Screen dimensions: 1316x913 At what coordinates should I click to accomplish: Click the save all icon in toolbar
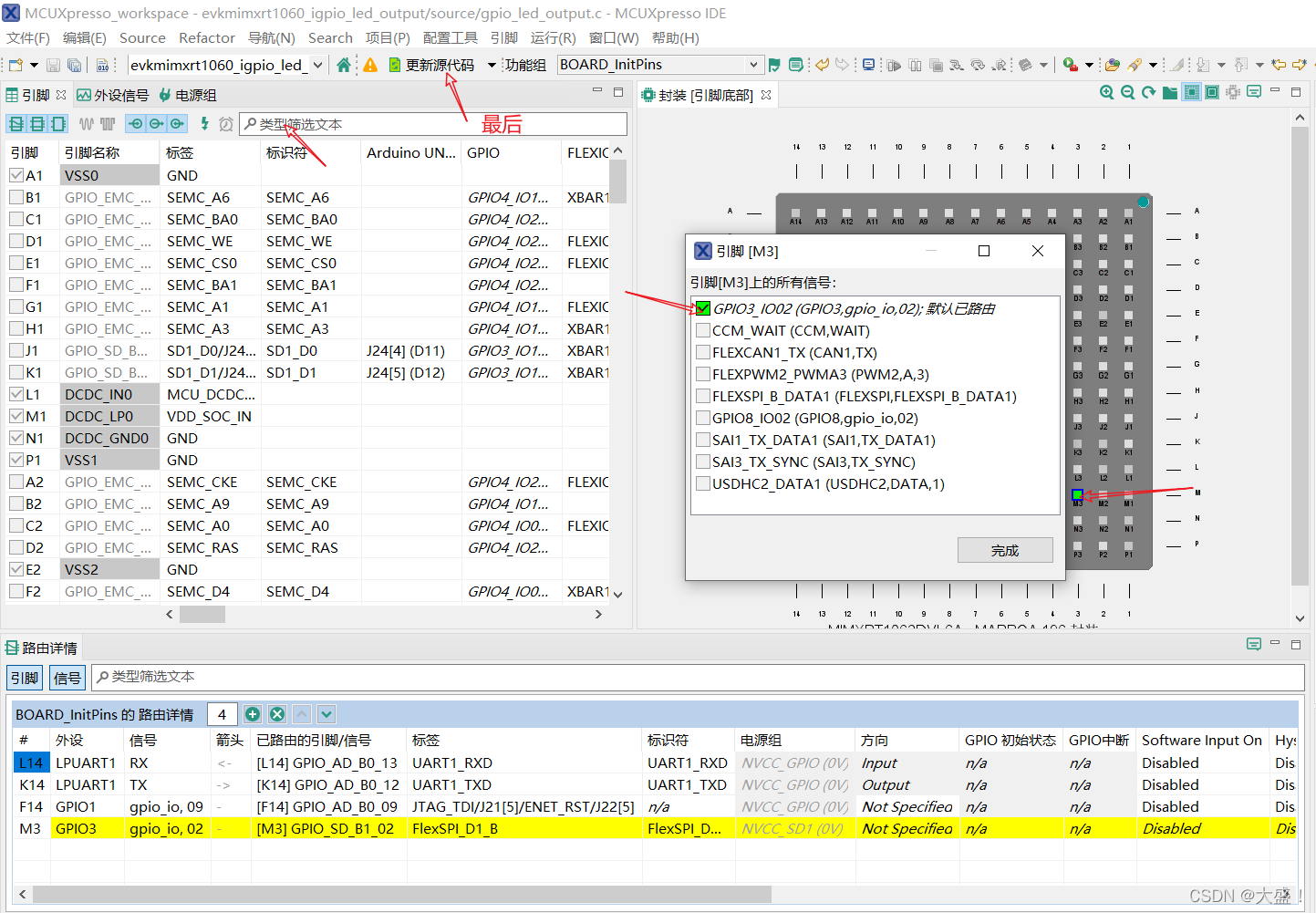click(75, 65)
